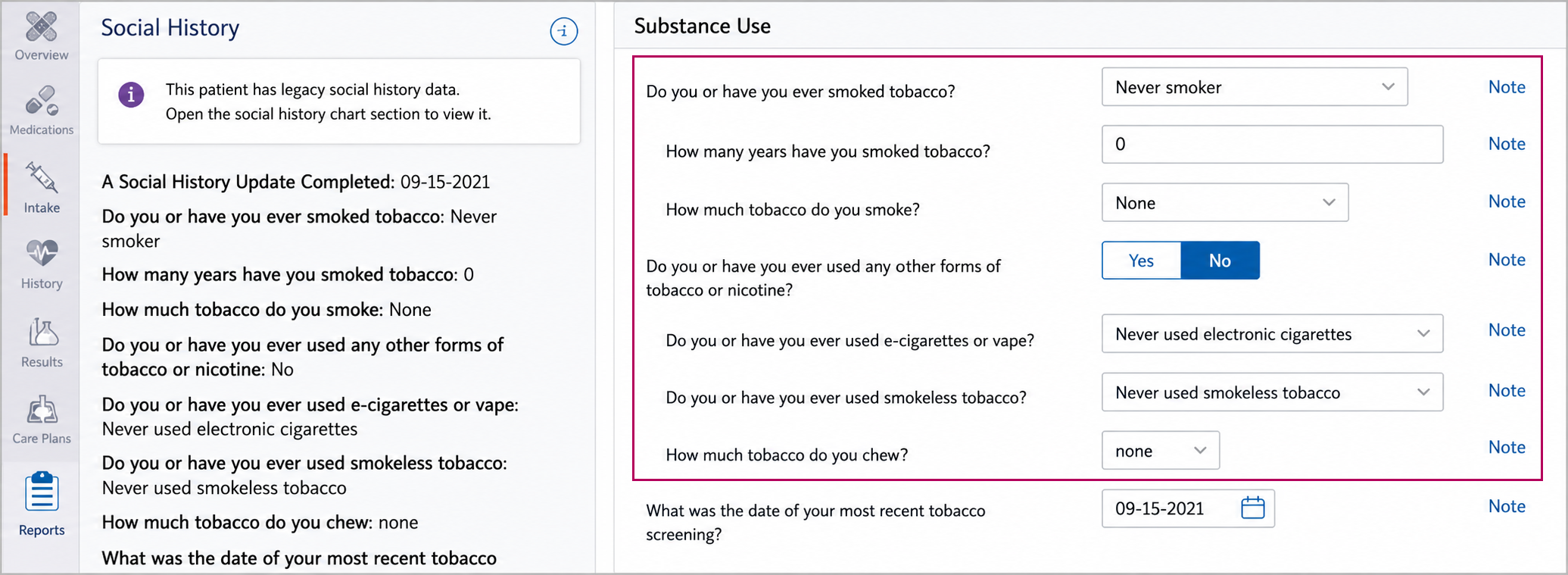Add Note for tobacco screening date
The height and width of the screenshot is (575, 1568).
click(1507, 507)
